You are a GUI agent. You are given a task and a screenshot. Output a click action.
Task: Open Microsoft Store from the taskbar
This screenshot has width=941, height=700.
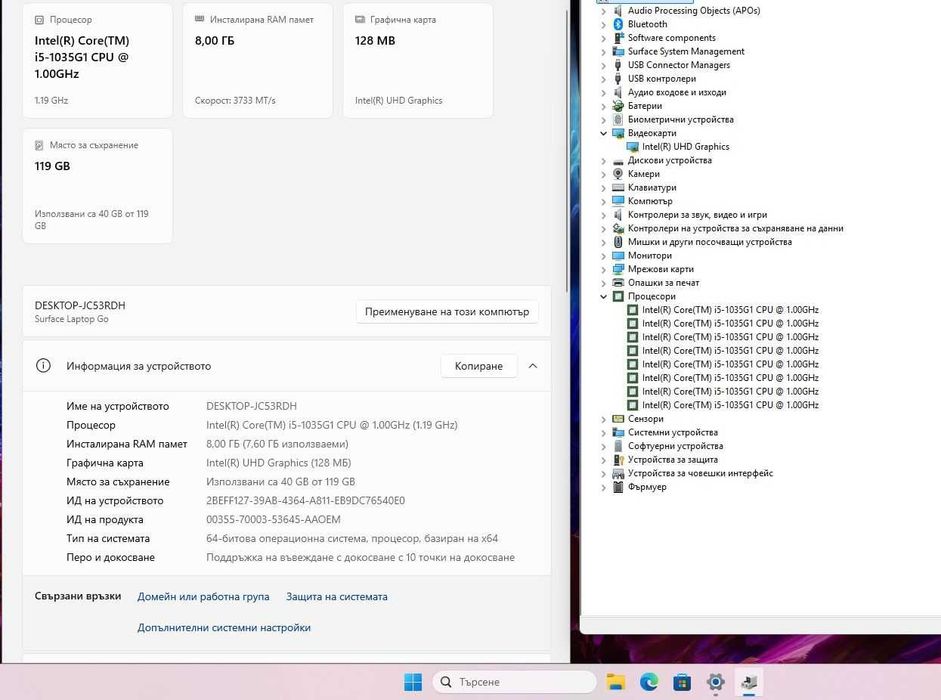click(682, 682)
